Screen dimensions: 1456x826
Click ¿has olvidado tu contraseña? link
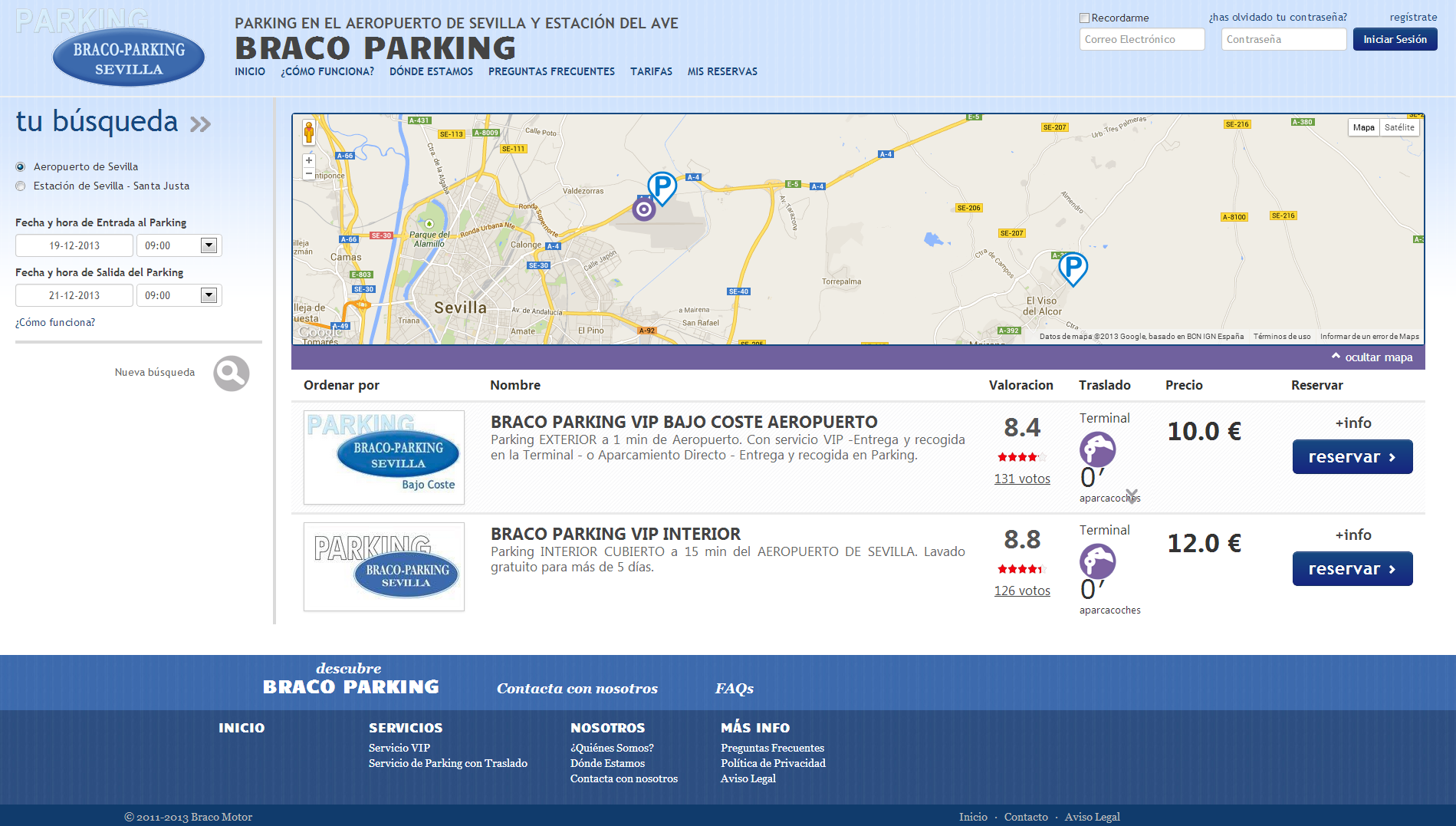click(x=1277, y=17)
